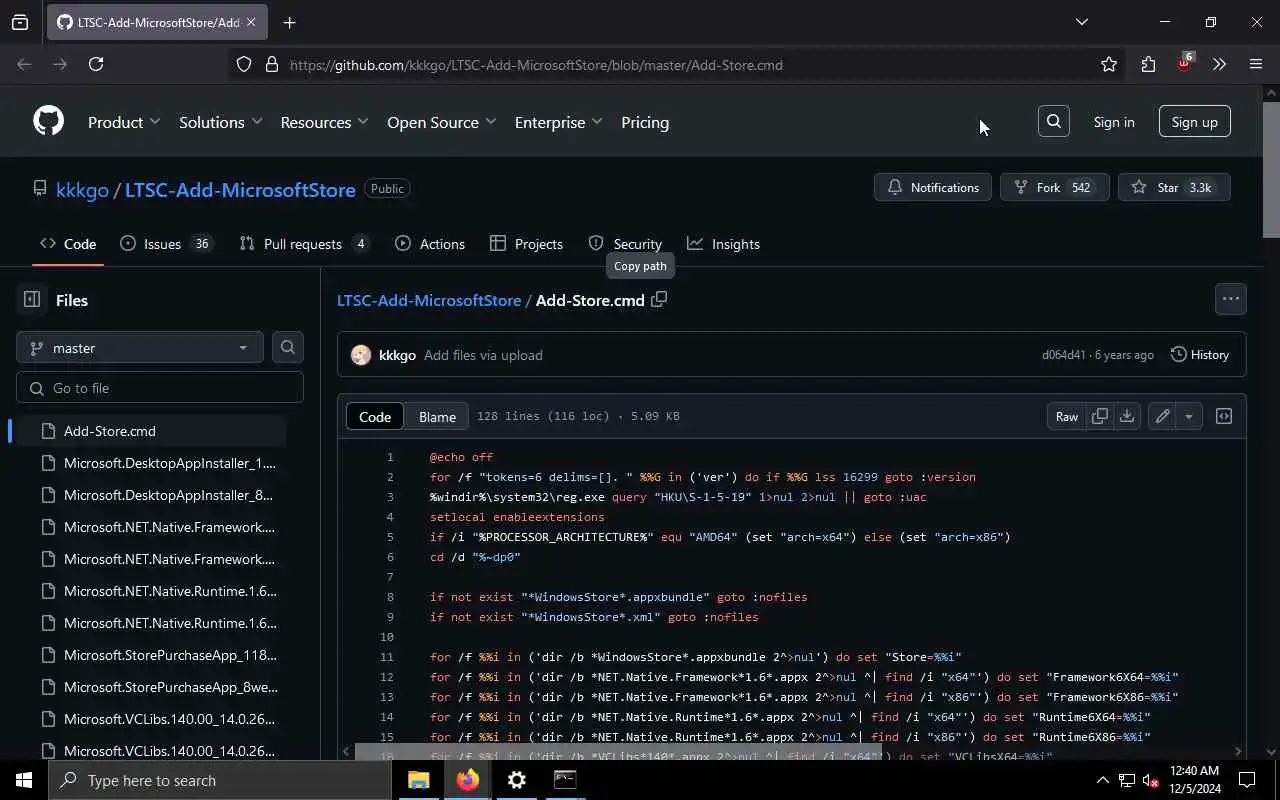Download raw file icon
Image resolution: width=1280 pixels, height=800 pixels.
1127,416
